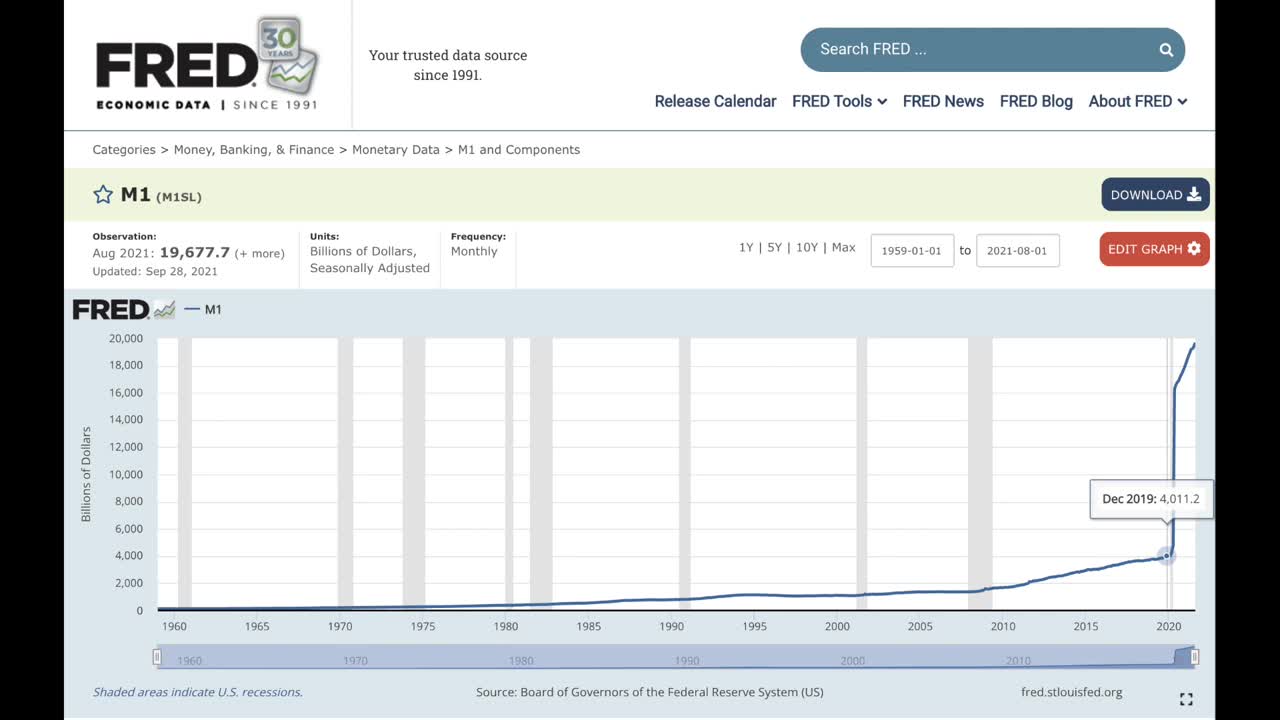Click the source Board of Governors text

click(x=650, y=692)
